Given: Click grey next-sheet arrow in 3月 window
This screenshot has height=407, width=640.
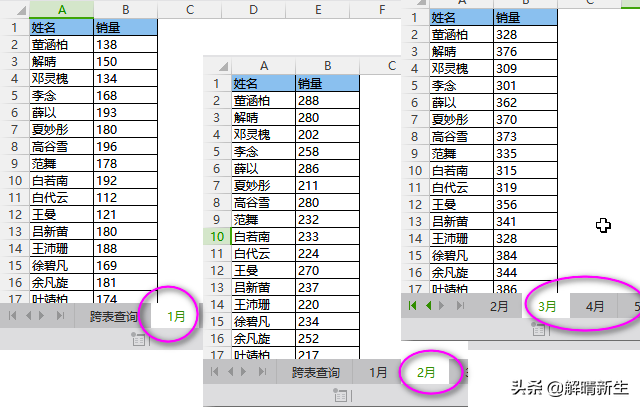Looking at the screenshot, I should [441, 305].
